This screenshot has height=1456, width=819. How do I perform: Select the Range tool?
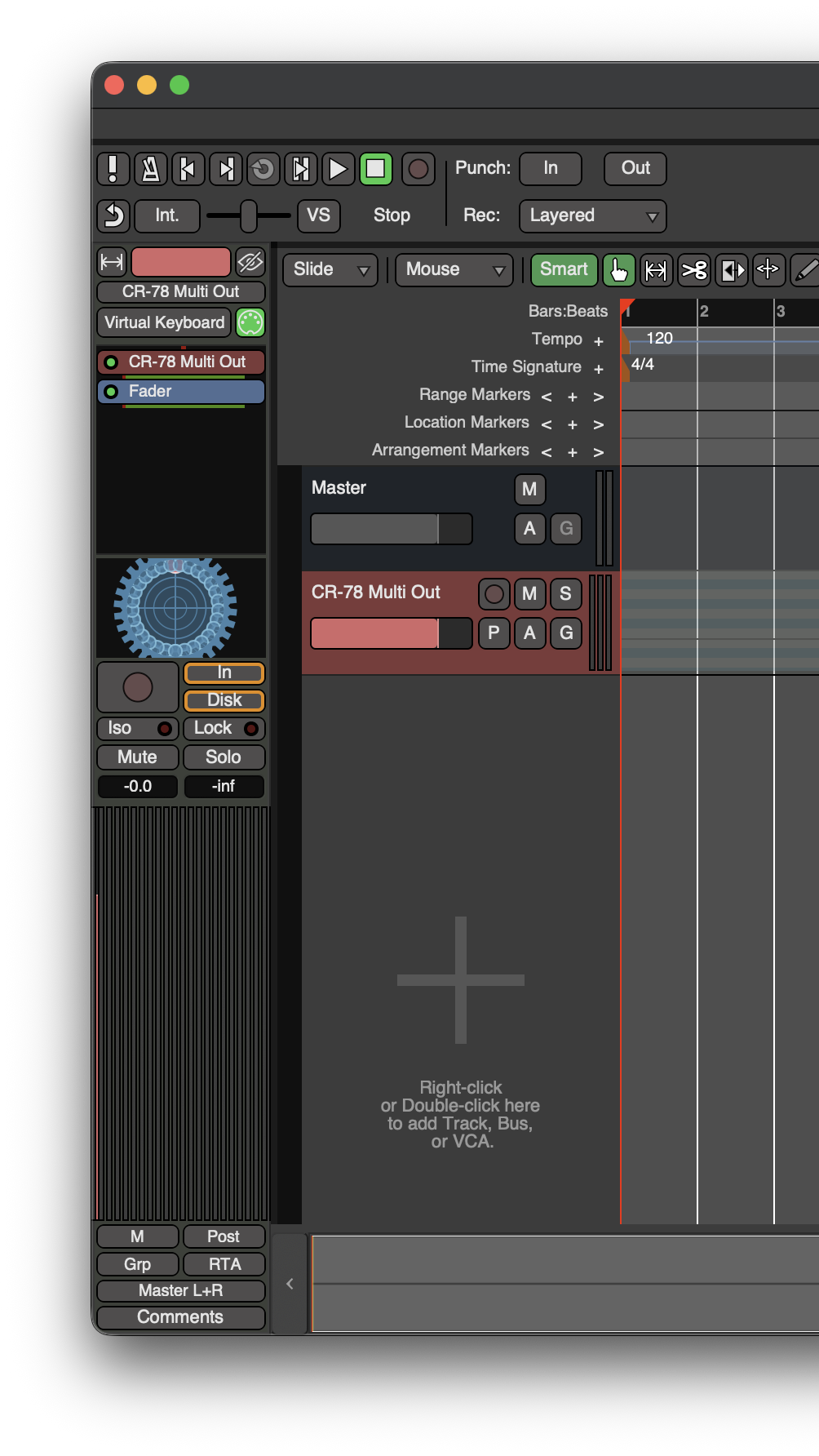click(x=656, y=270)
